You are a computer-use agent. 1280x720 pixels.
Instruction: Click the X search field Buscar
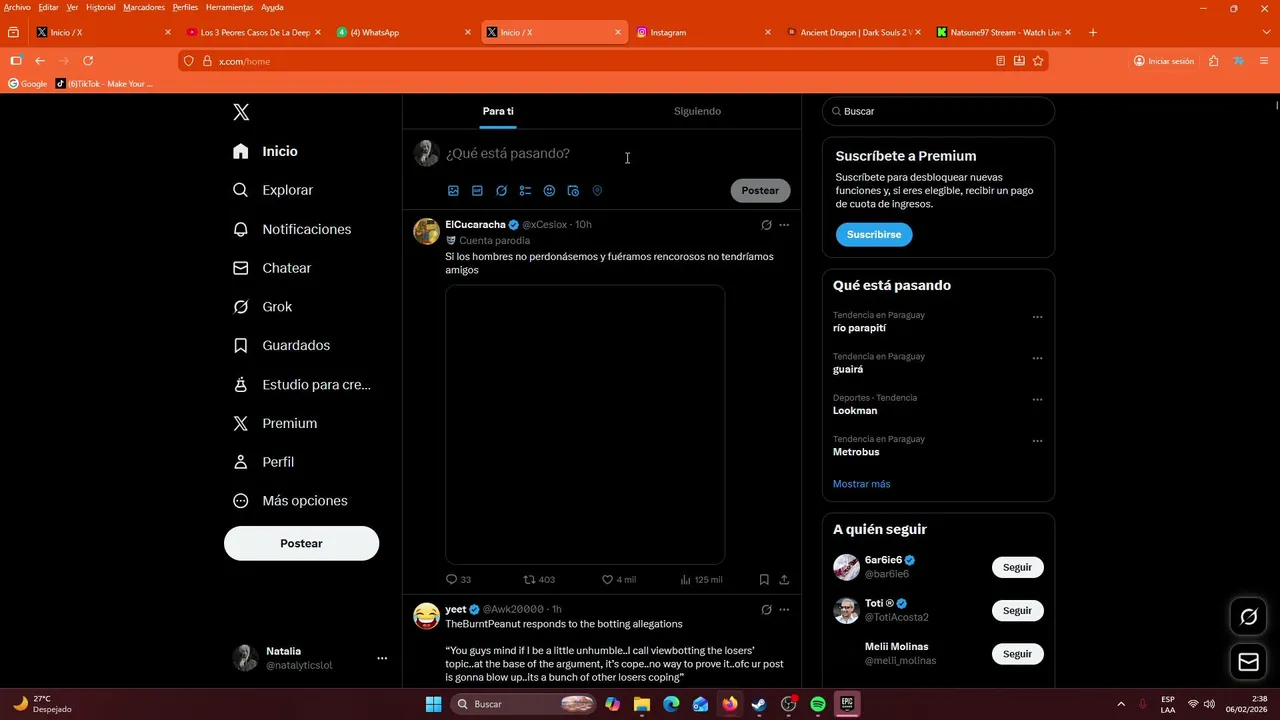point(938,111)
